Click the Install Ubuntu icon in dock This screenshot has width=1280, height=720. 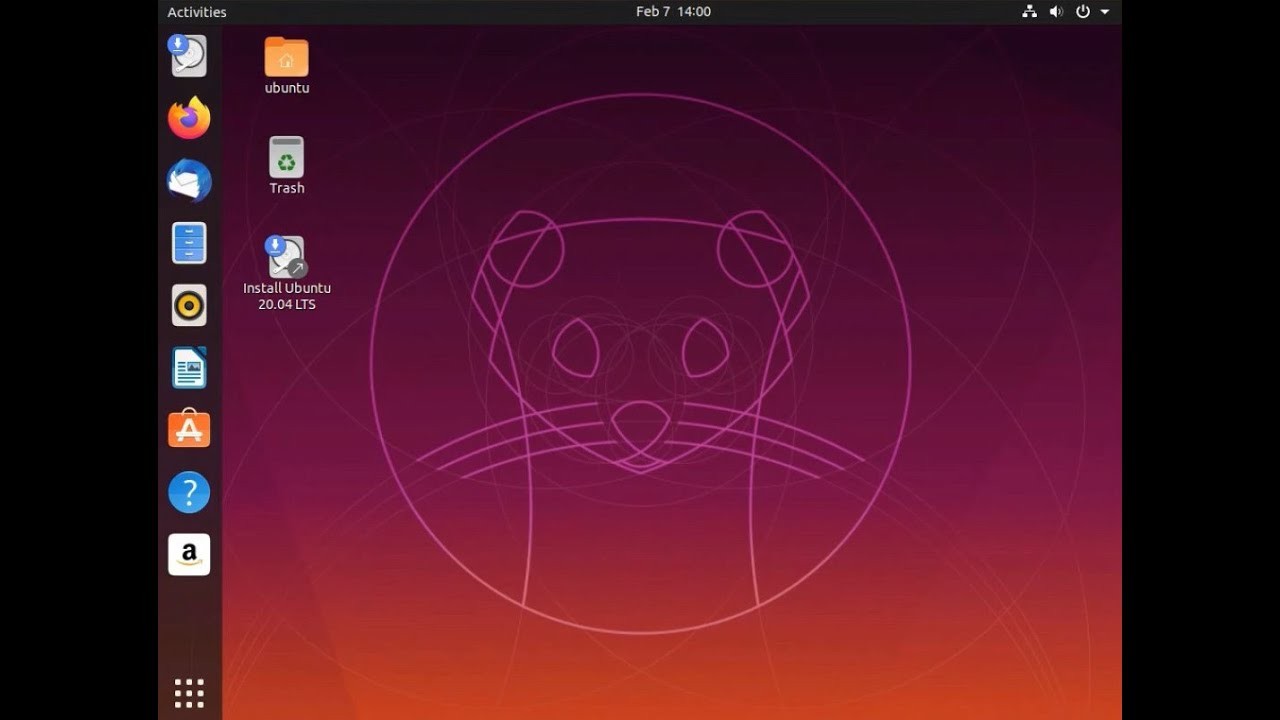pos(189,56)
